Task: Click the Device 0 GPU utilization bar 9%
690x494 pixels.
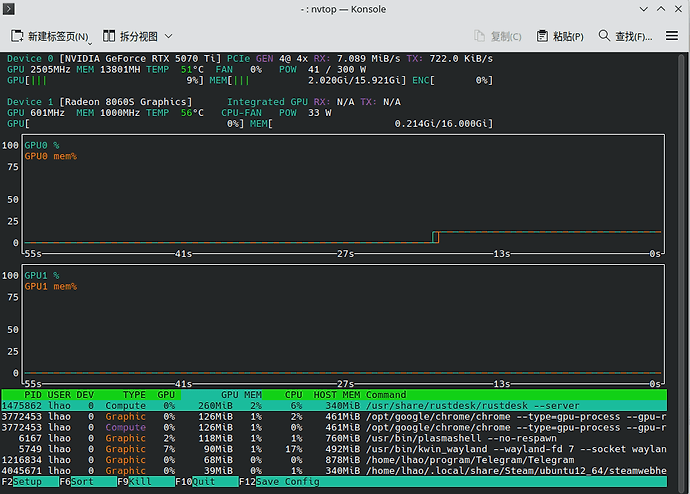Action: point(106,80)
